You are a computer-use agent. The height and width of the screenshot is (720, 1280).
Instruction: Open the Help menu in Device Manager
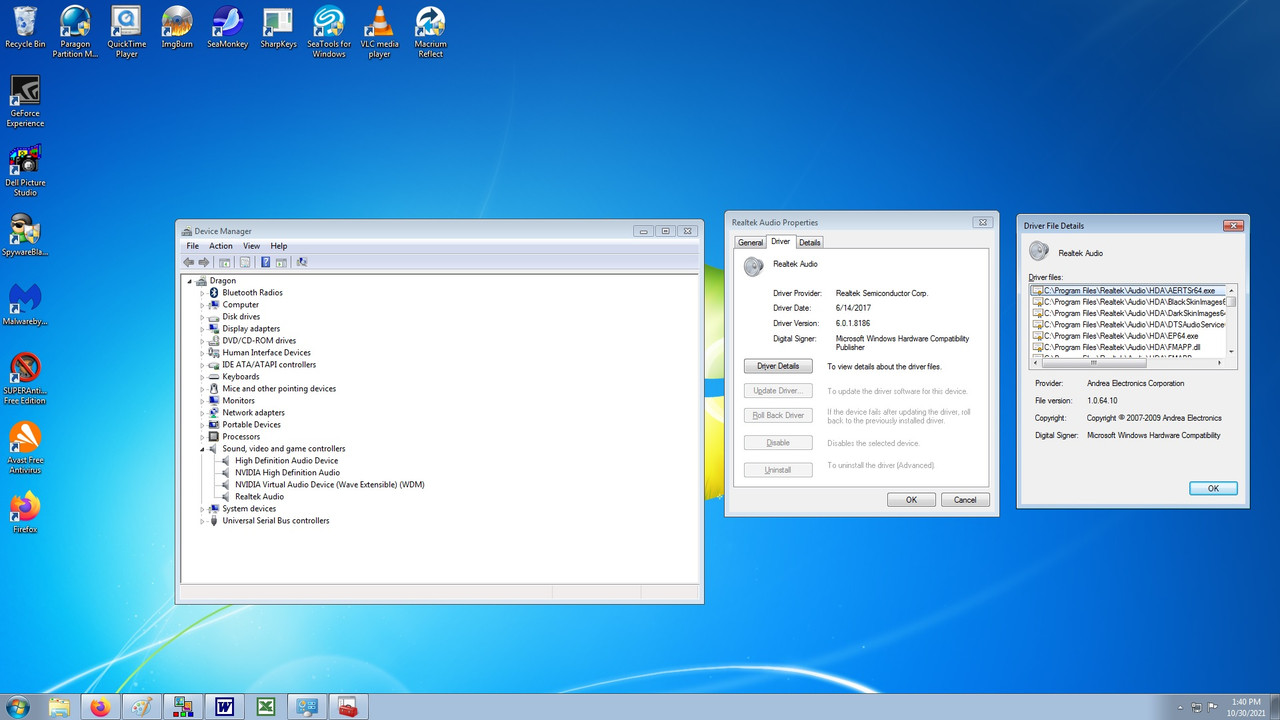[279, 246]
